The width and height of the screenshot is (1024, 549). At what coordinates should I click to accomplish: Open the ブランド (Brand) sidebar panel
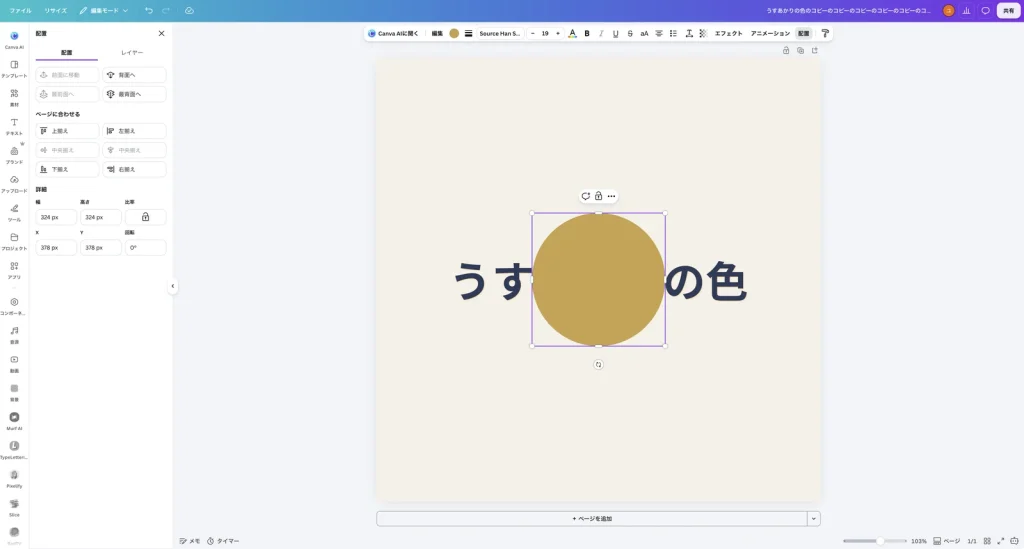14,155
